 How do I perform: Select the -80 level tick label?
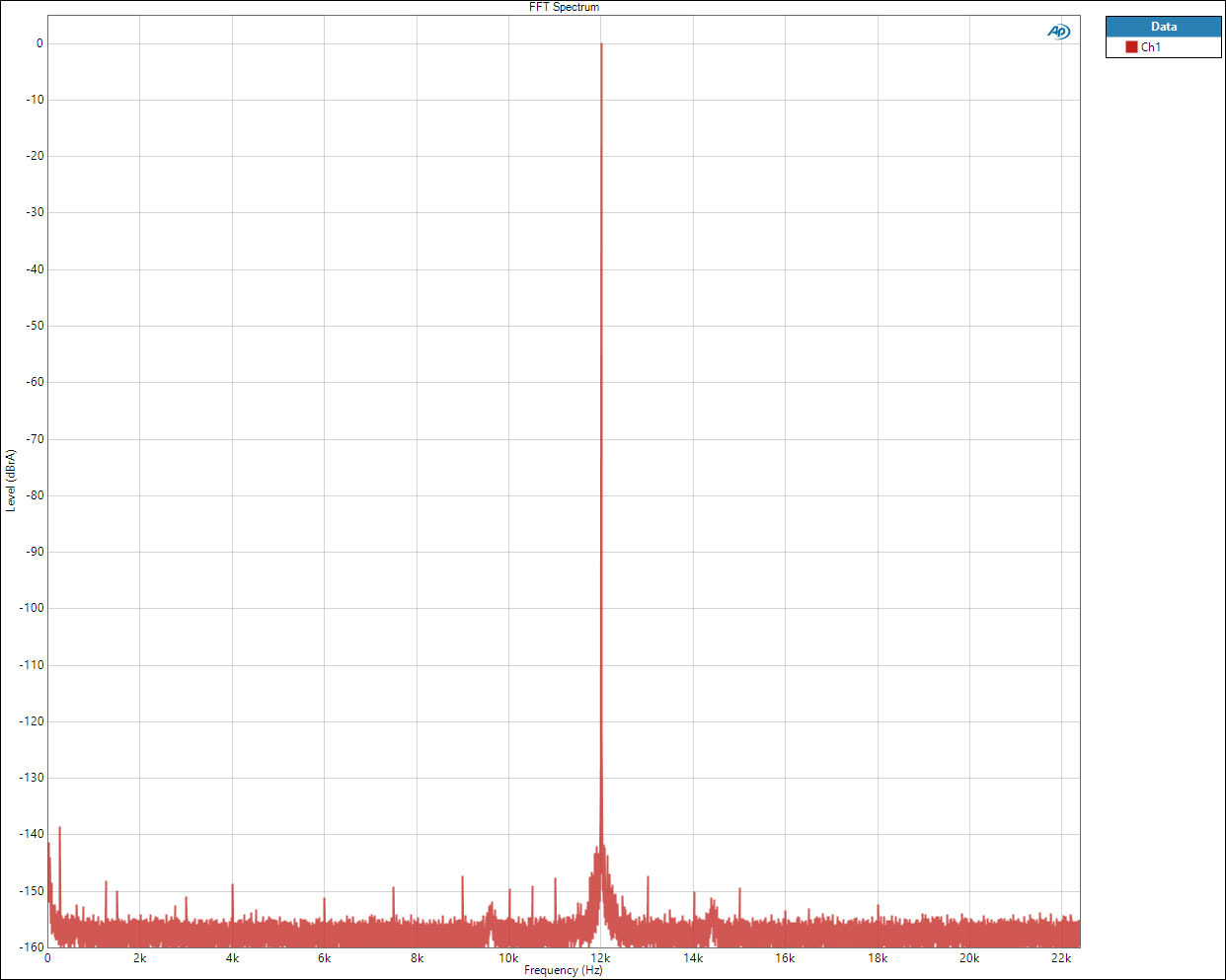pyautogui.click(x=35, y=495)
